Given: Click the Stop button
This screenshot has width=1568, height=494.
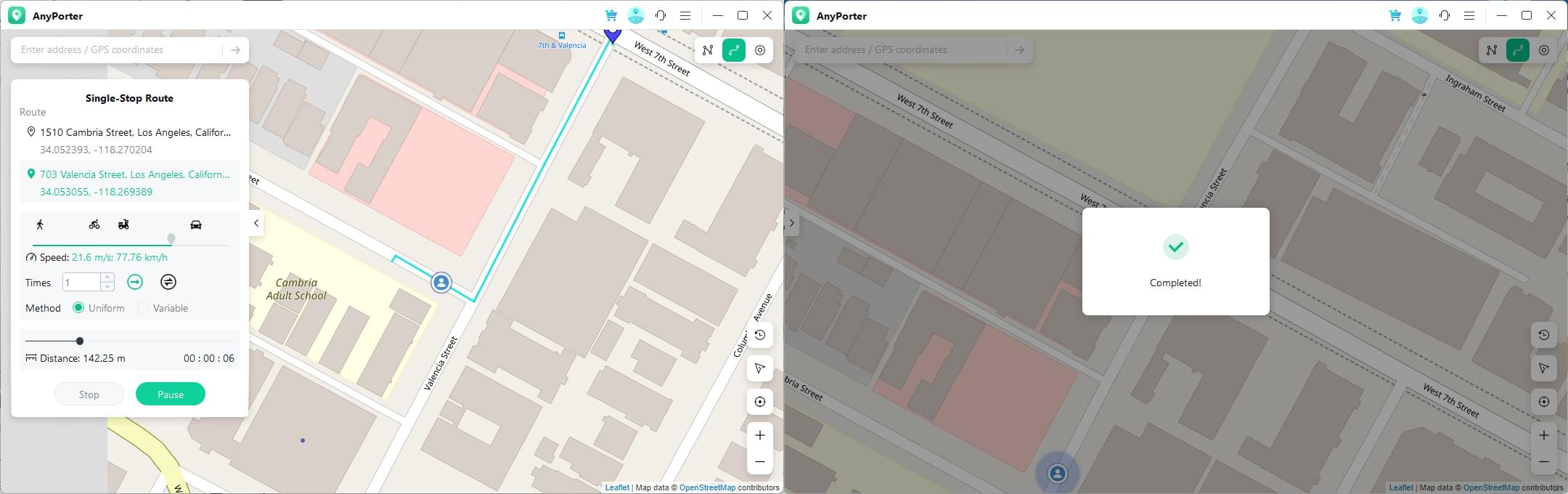Looking at the screenshot, I should click(89, 394).
